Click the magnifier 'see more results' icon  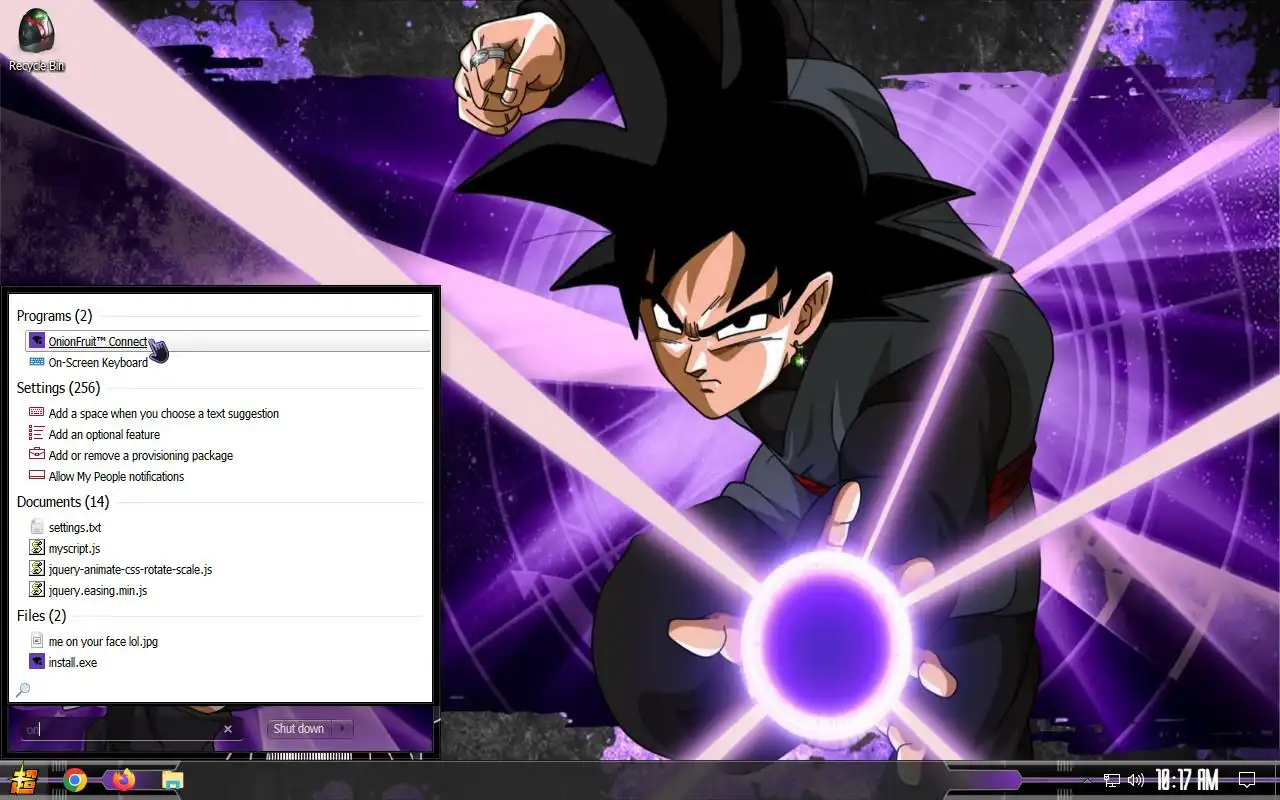tap(24, 689)
